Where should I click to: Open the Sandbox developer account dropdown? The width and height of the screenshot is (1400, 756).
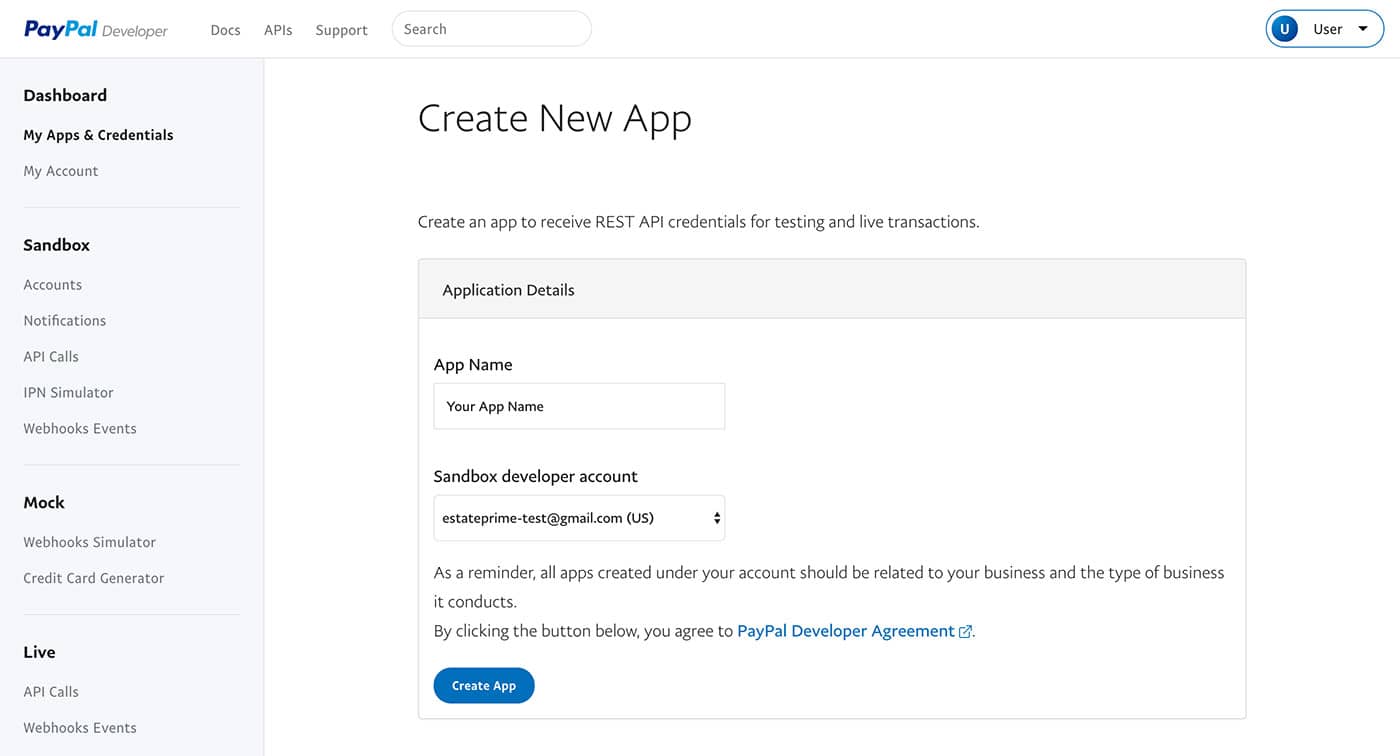click(x=579, y=518)
